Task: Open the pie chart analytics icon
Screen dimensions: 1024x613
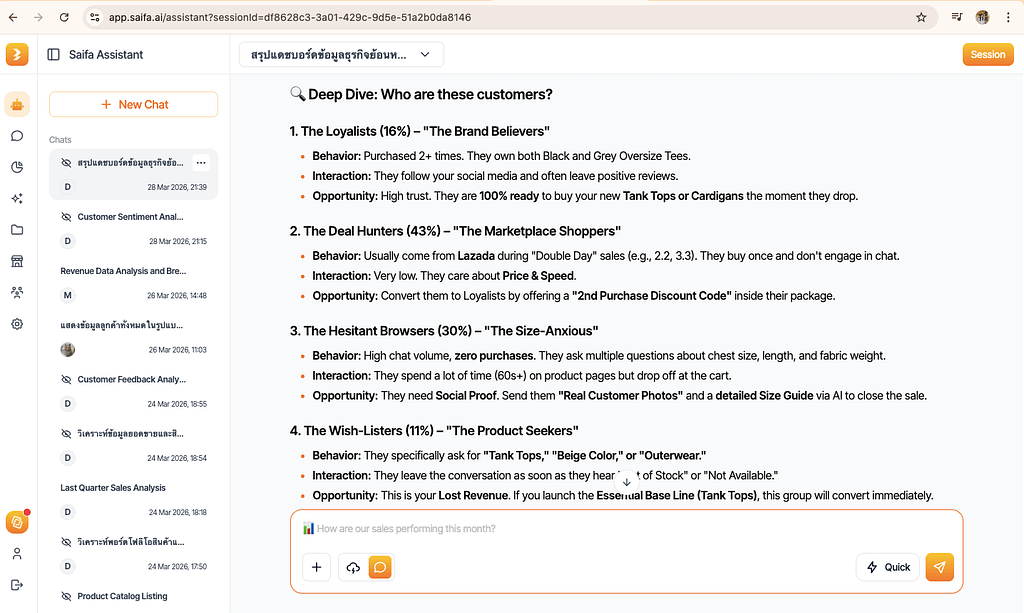Action: [x=17, y=167]
